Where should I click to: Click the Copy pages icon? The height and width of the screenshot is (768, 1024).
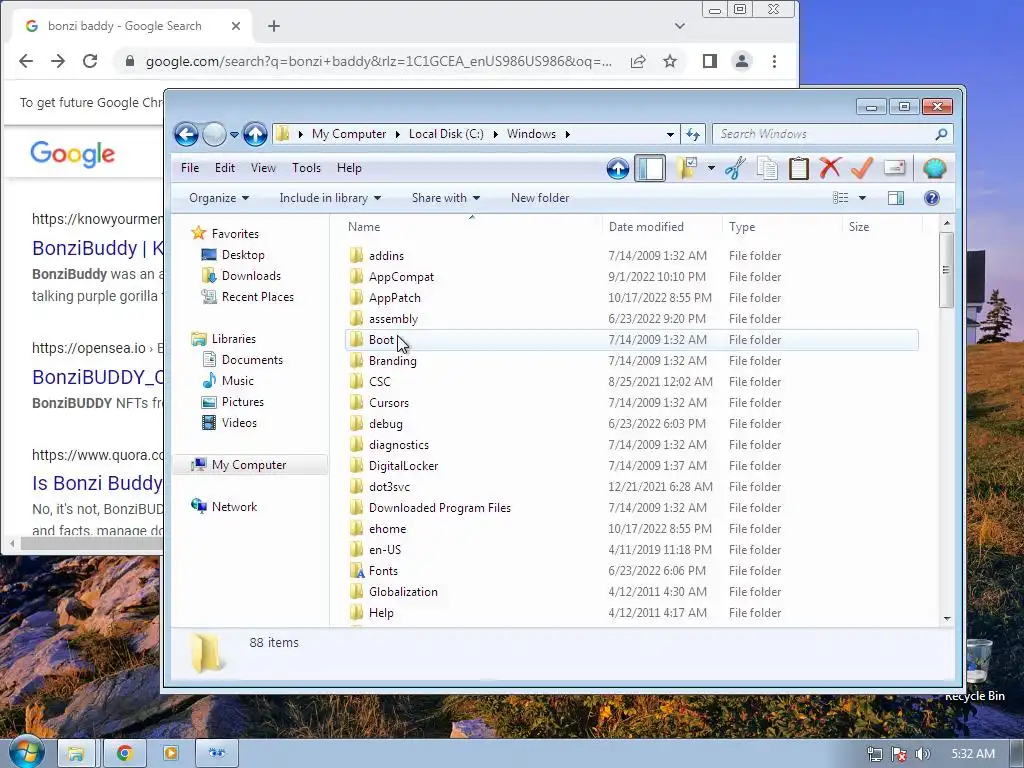point(767,168)
